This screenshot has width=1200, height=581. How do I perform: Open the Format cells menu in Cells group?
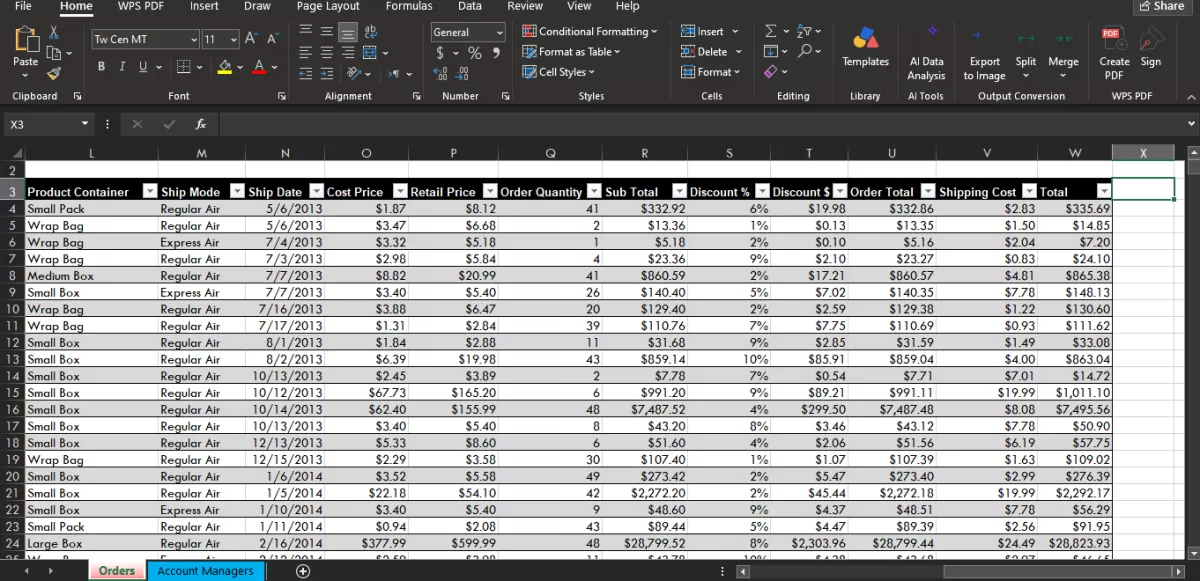[711, 72]
